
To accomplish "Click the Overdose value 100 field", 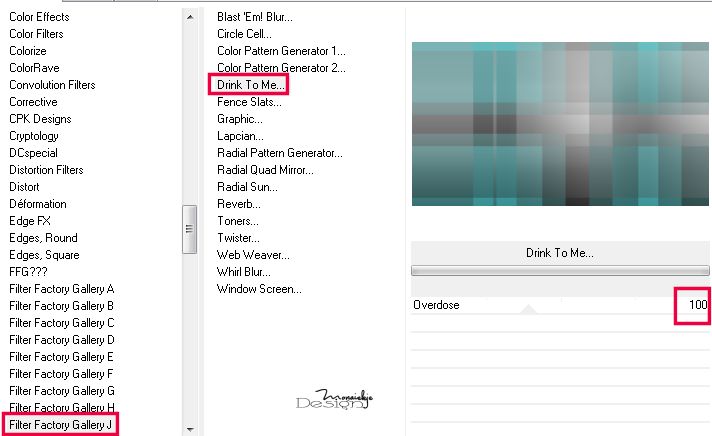I will point(697,305).
